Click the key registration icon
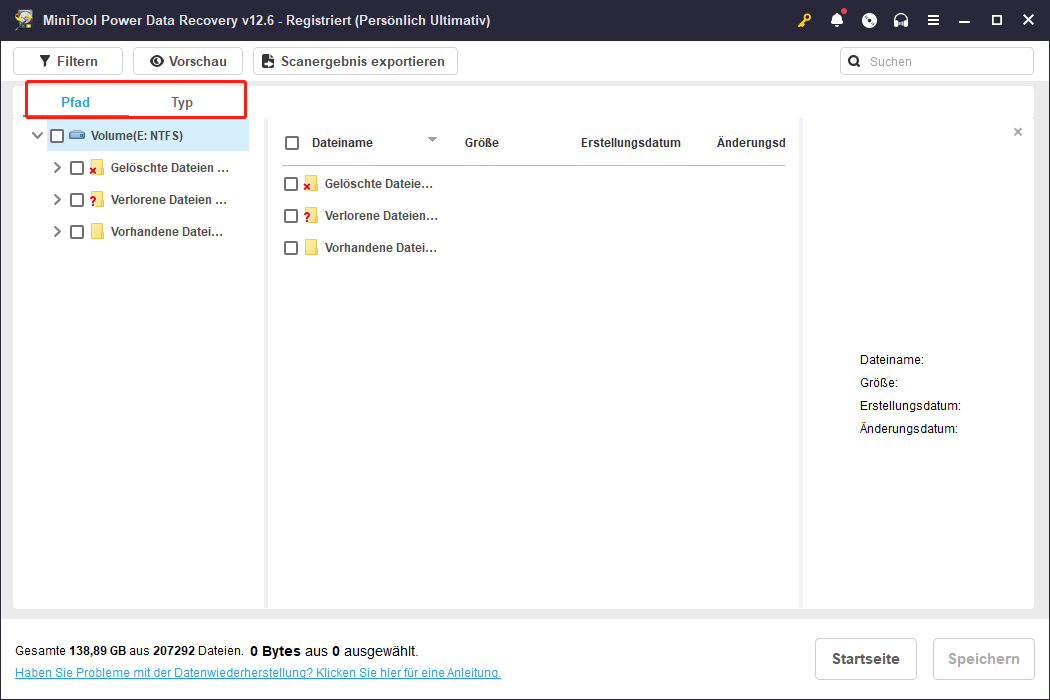The image size is (1050, 700). point(804,21)
